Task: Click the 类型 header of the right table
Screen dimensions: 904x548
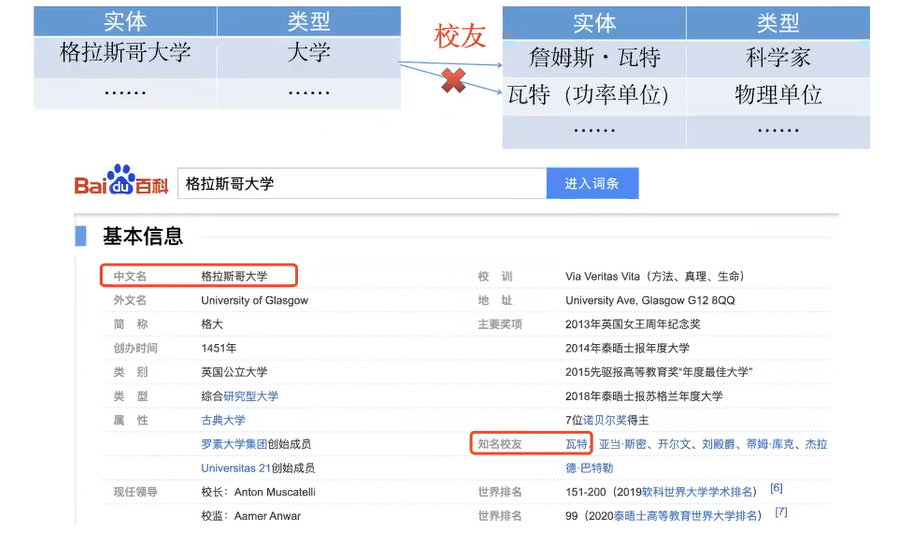Action: pyautogui.click(x=778, y=22)
